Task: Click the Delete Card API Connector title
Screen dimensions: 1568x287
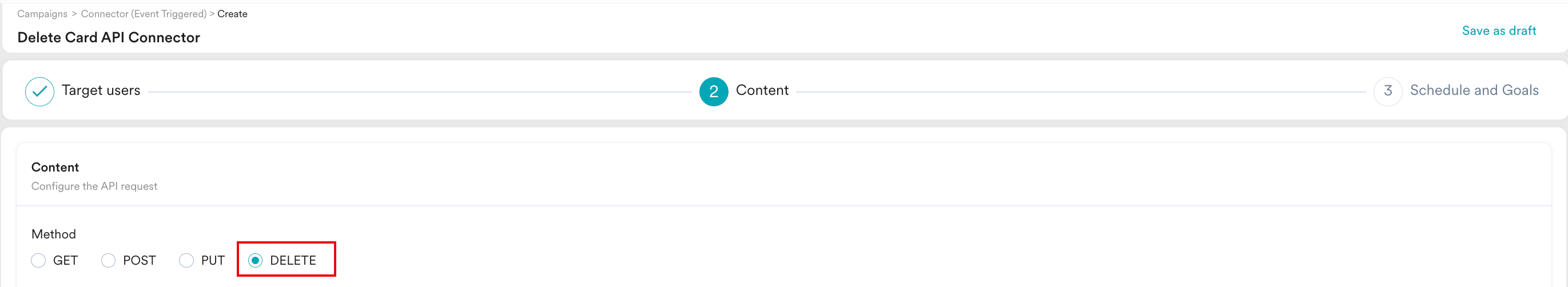Action: [x=109, y=37]
